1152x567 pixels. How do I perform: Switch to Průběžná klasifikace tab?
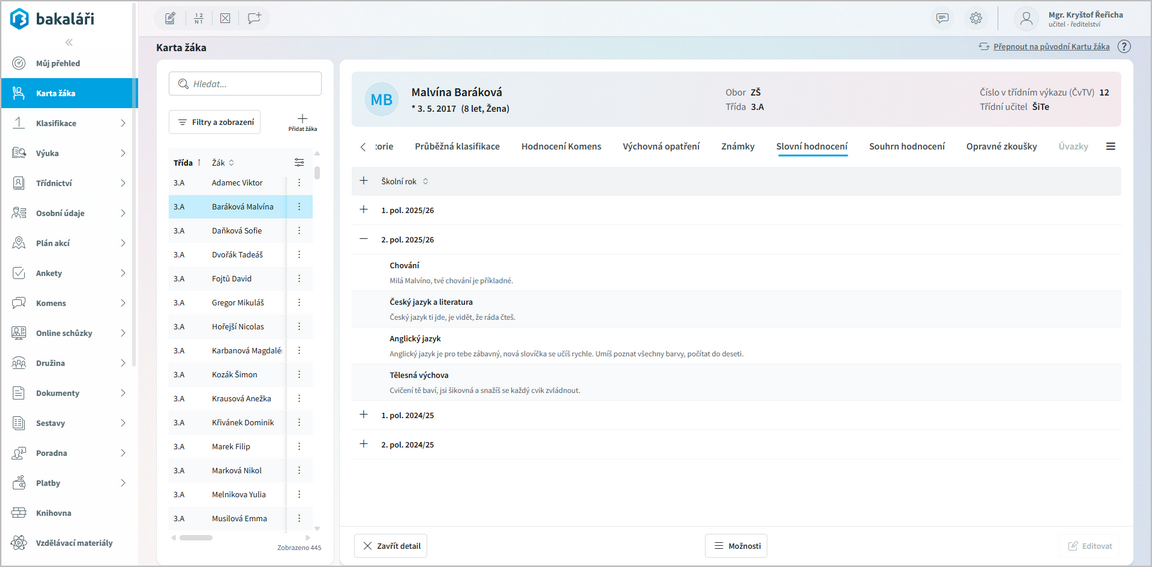(457, 147)
